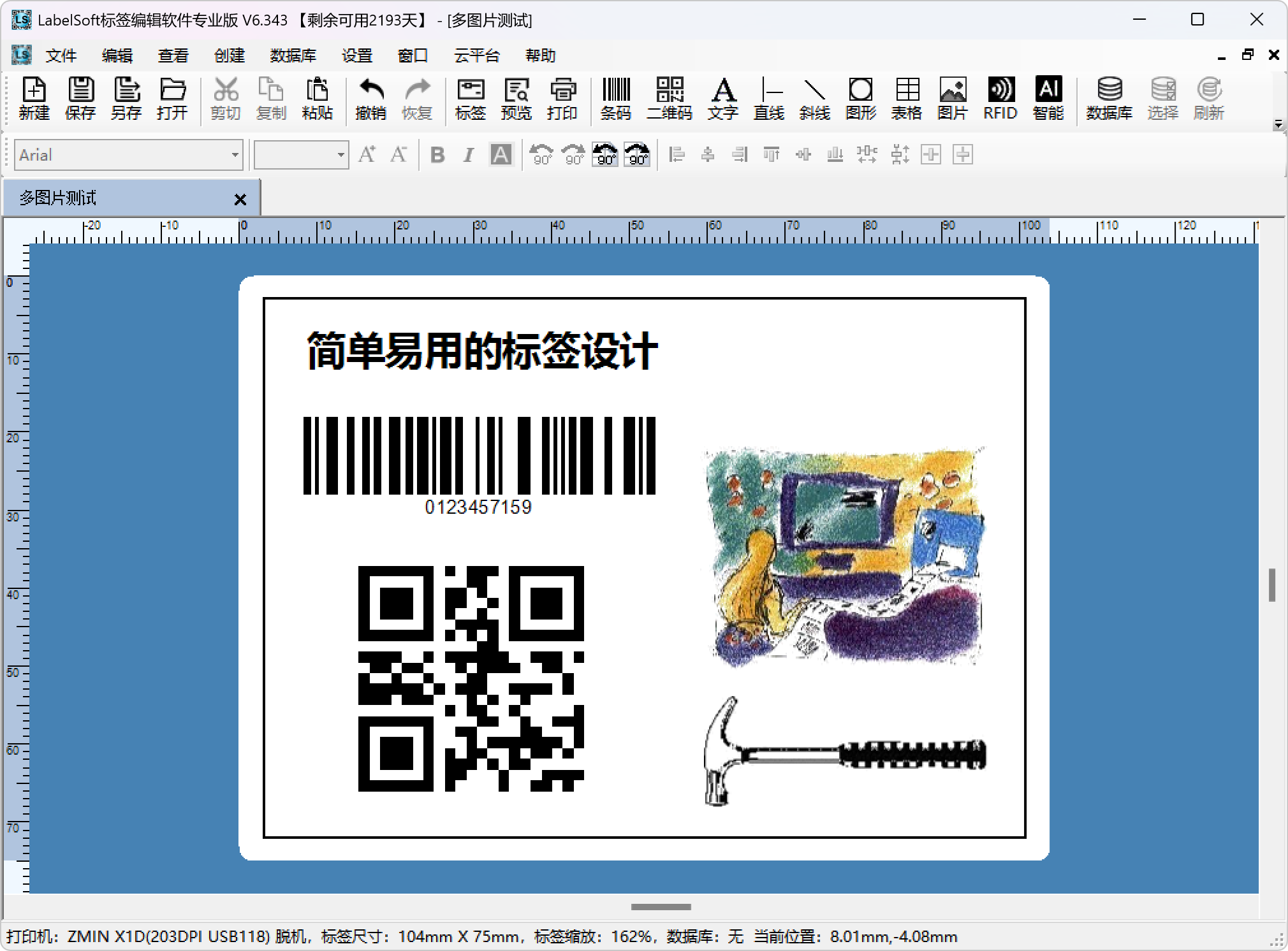
Task: Click the 预览 (Preview) icon
Action: 516,98
